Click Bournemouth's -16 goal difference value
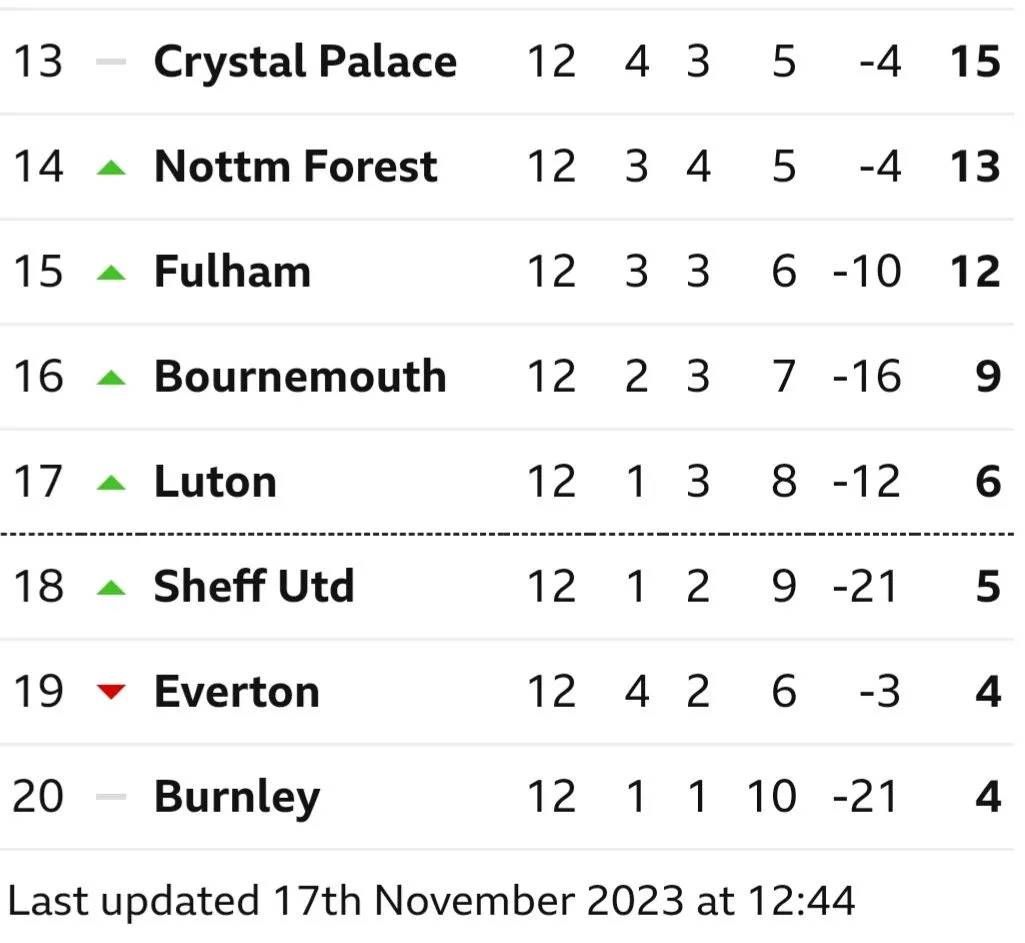Image resolution: width=1025 pixels, height=943 pixels. click(x=866, y=377)
